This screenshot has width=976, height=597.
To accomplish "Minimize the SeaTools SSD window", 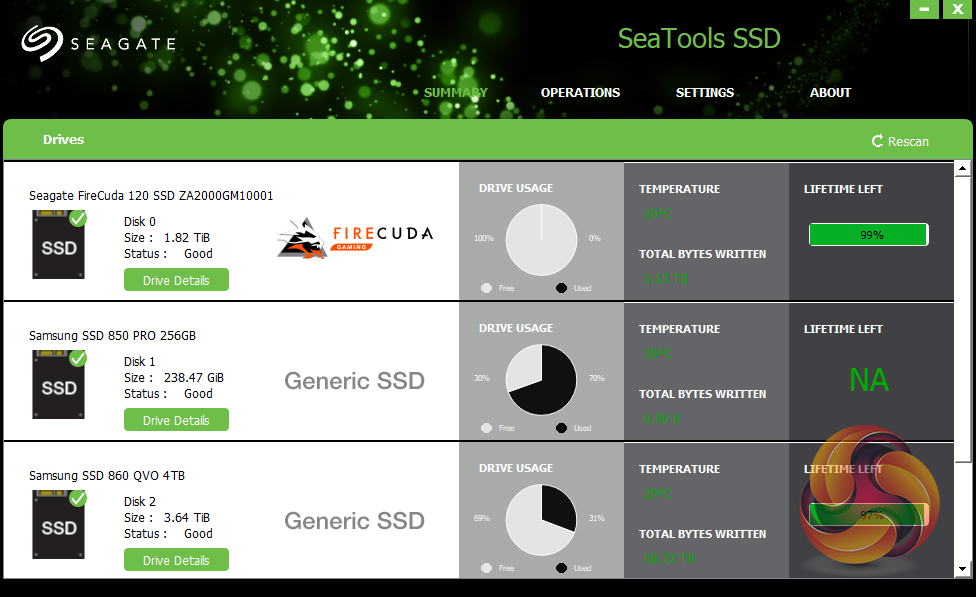I will [x=924, y=9].
